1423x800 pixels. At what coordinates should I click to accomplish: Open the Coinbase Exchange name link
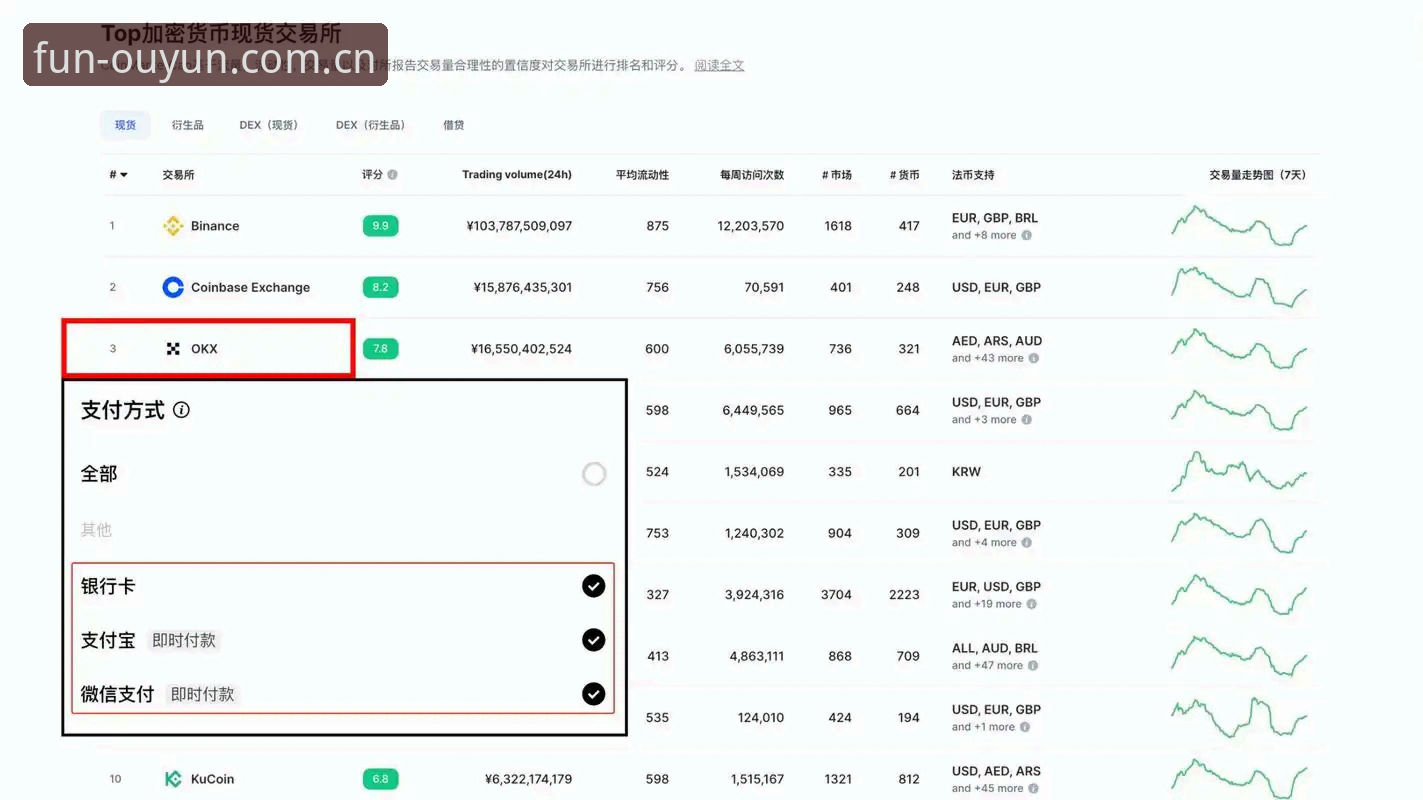250,287
